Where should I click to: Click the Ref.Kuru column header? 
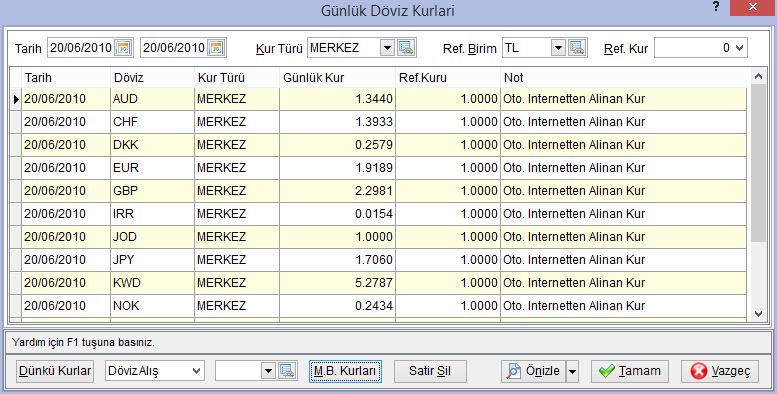[x=448, y=78]
